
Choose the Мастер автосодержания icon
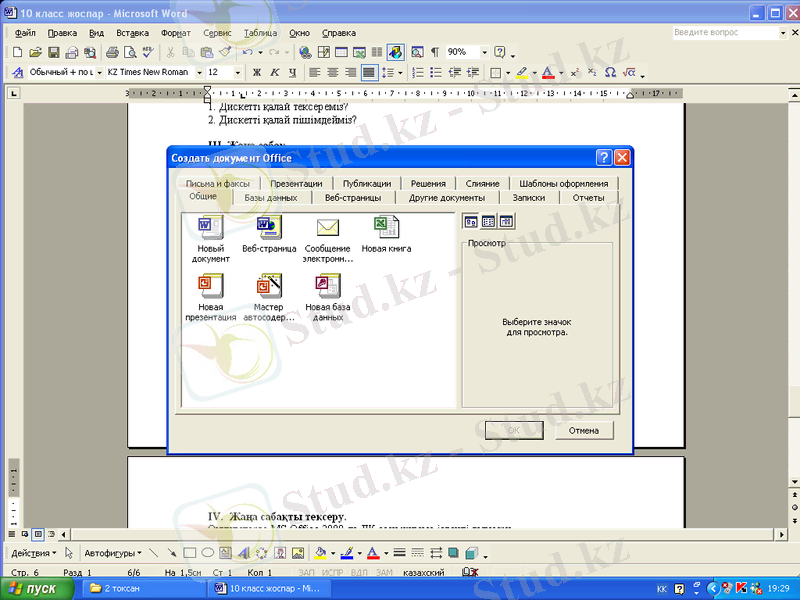pos(269,287)
